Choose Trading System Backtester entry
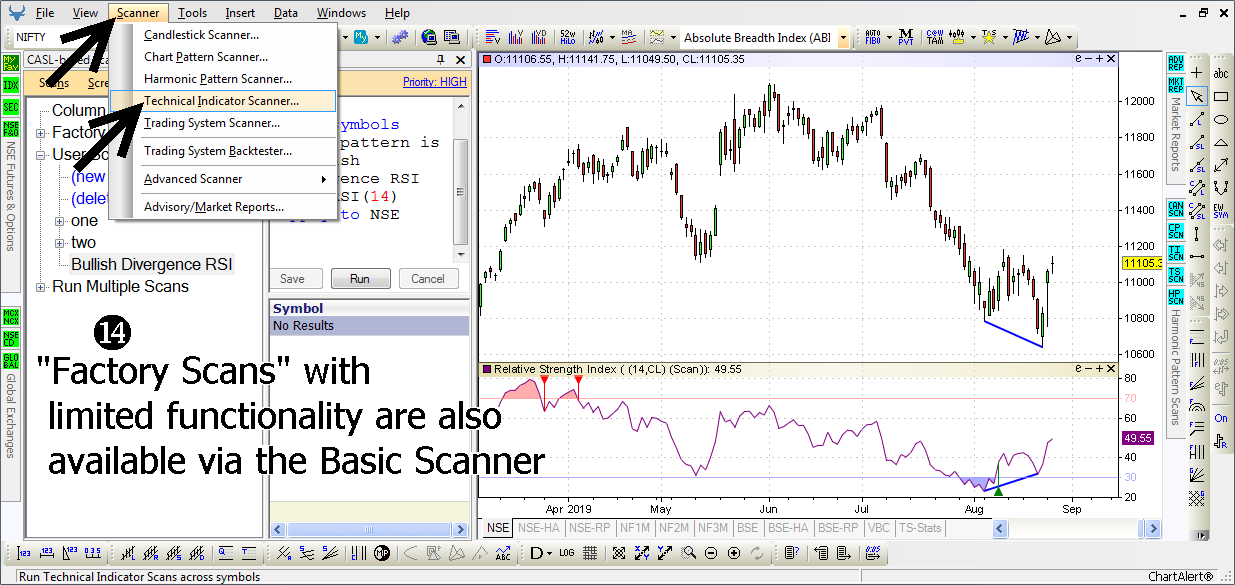The width and height of the screenshot is (1235, 585). [222, 151]
